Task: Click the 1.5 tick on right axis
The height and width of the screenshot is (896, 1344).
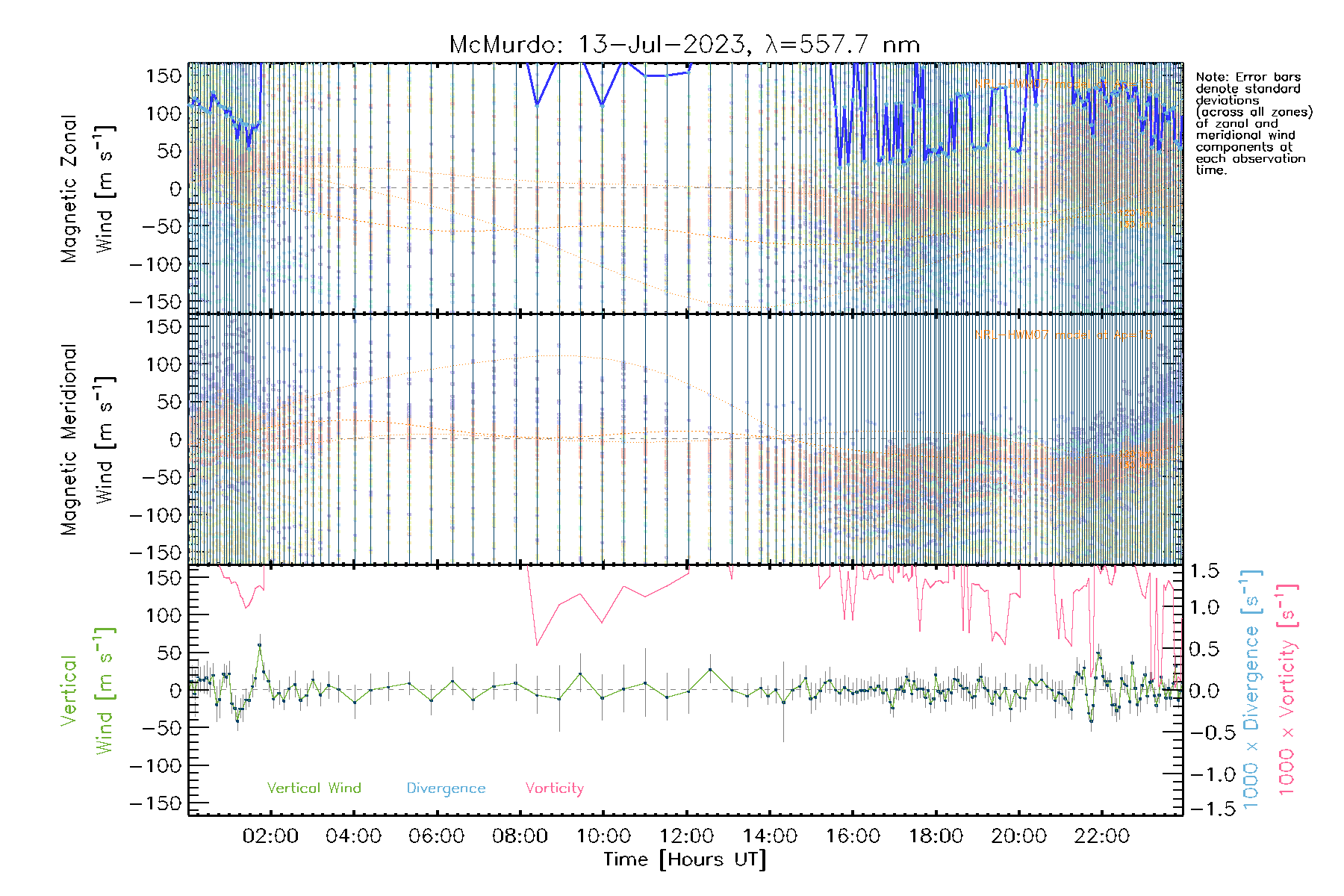Action: pos(1204,571)
